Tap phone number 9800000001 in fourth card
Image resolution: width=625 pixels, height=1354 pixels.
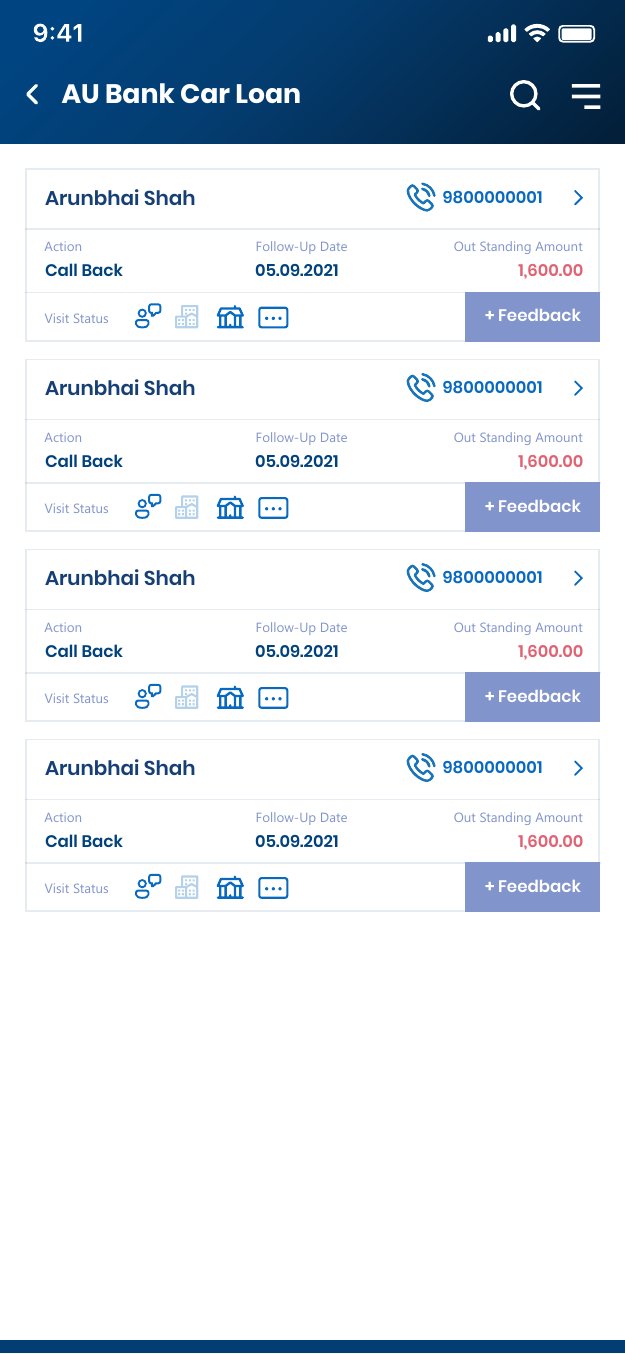click(x=493, y=767)
